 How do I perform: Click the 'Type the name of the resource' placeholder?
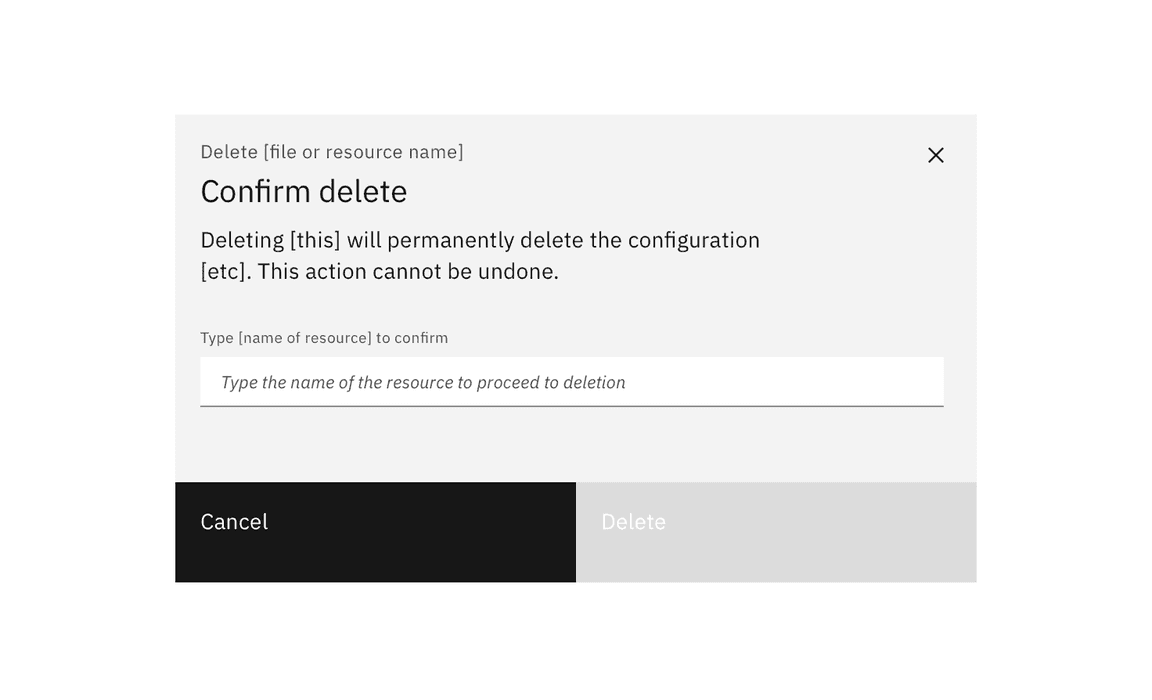click(x=422, y=382)
